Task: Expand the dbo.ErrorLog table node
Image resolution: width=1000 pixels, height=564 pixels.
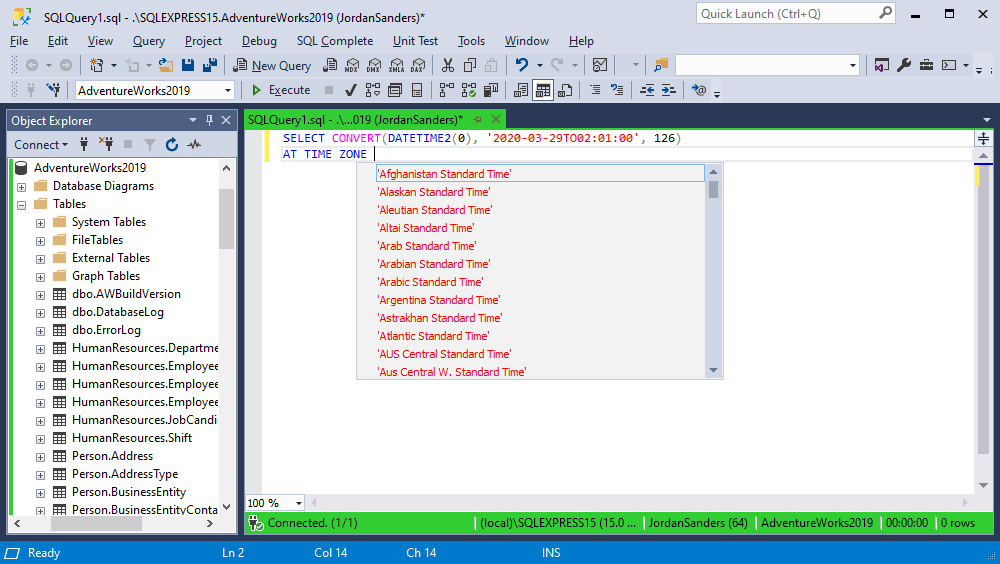Action: pyautogui.click(x=40, y=331)
